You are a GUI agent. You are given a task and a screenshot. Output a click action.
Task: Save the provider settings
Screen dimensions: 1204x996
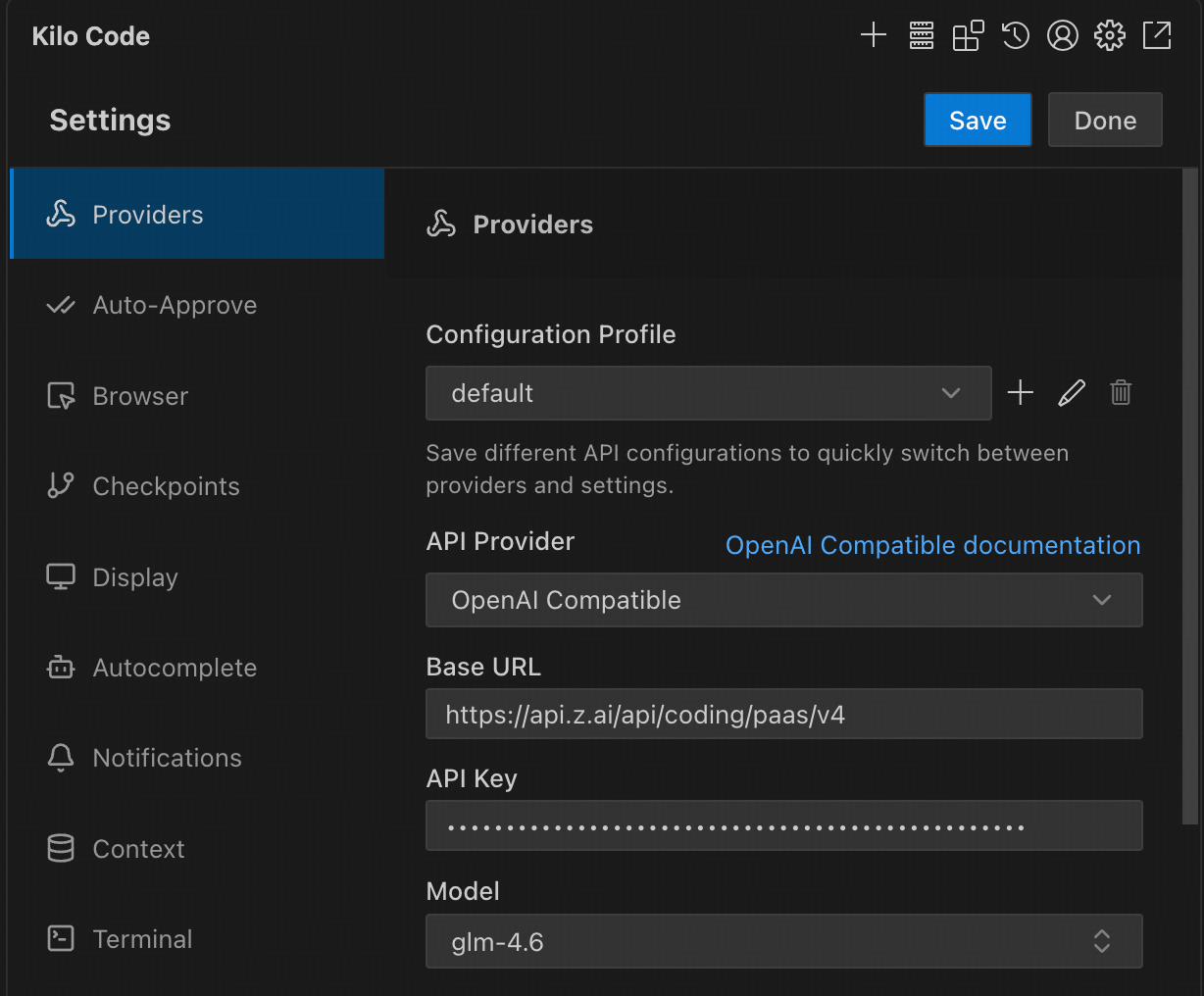pos(978,120)
